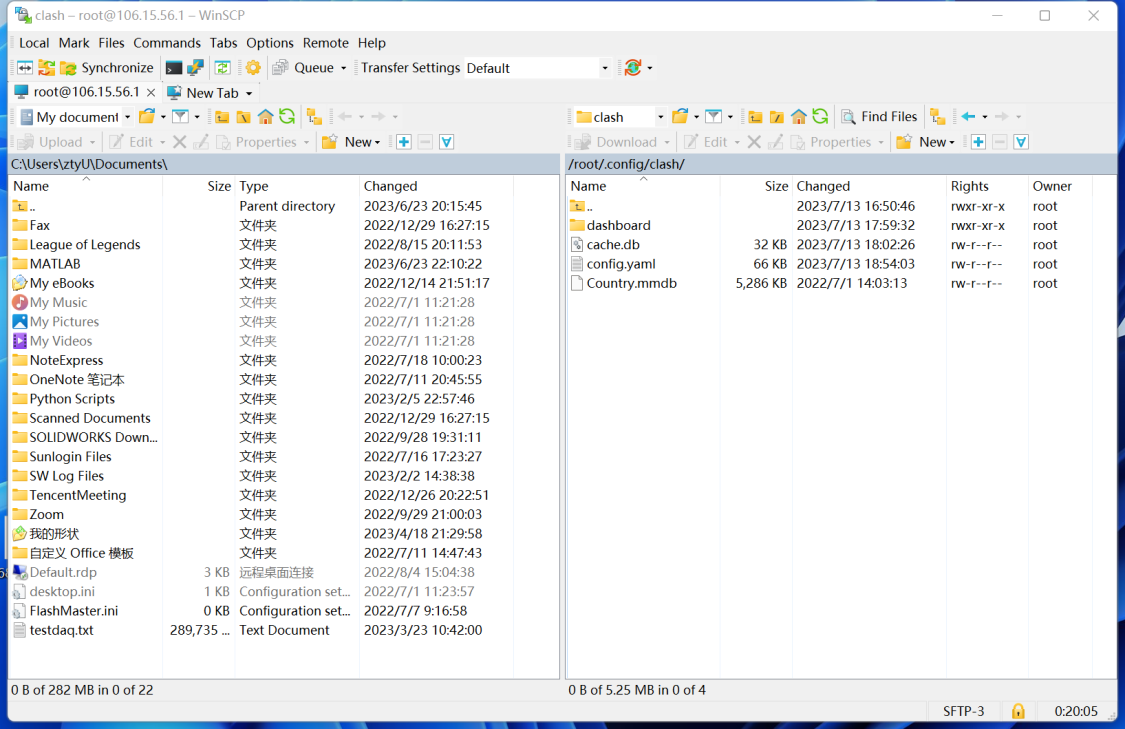Sort local files by Changed column
1125x729 pixels.
point(436,186)
